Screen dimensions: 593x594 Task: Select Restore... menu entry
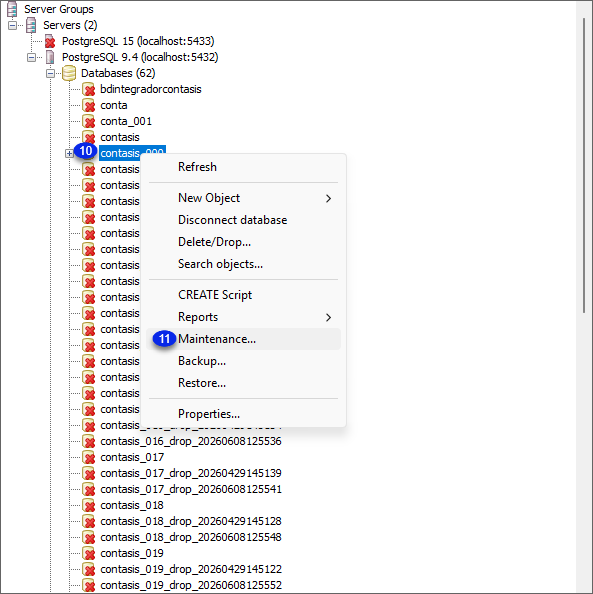(243, 383)
